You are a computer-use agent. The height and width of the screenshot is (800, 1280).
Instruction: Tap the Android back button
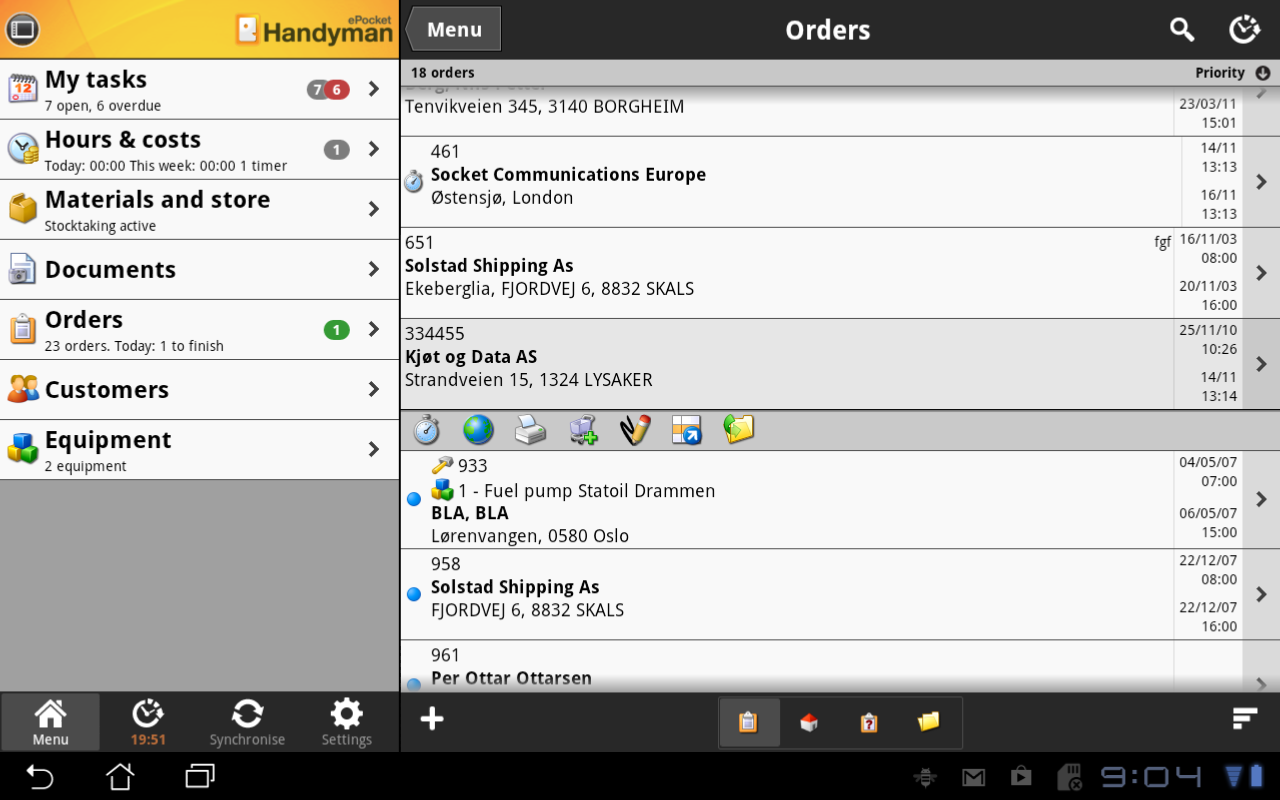[39, 776]
